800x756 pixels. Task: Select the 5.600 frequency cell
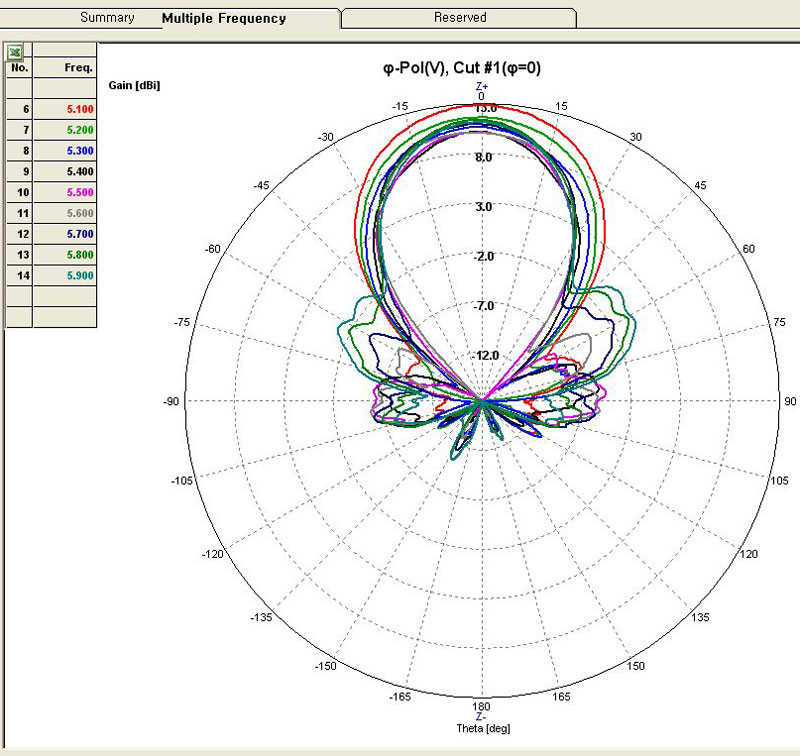[x=65, y=213]
